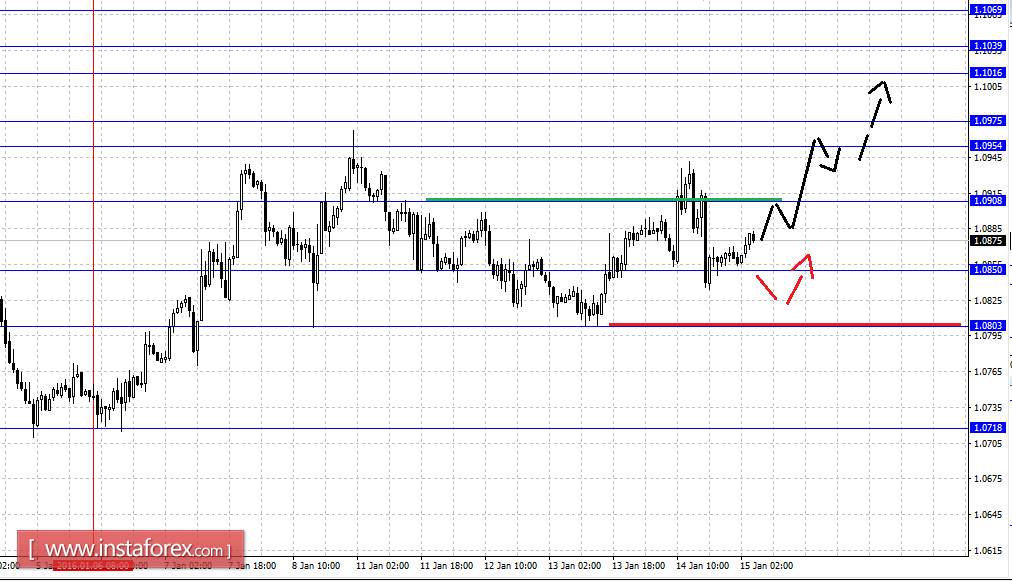This screenshot has width=1012, height=581.
Task: Select the 1.0975 price level label
Action: click(x=988, y=121)
